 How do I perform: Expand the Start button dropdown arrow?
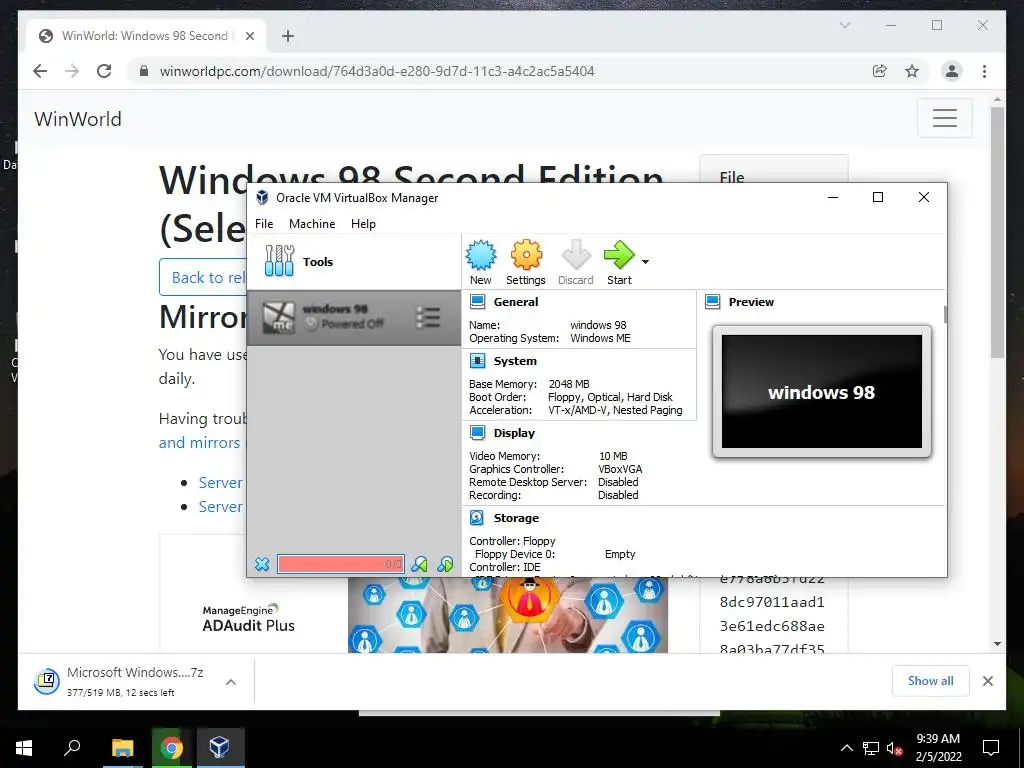[645, 261]
